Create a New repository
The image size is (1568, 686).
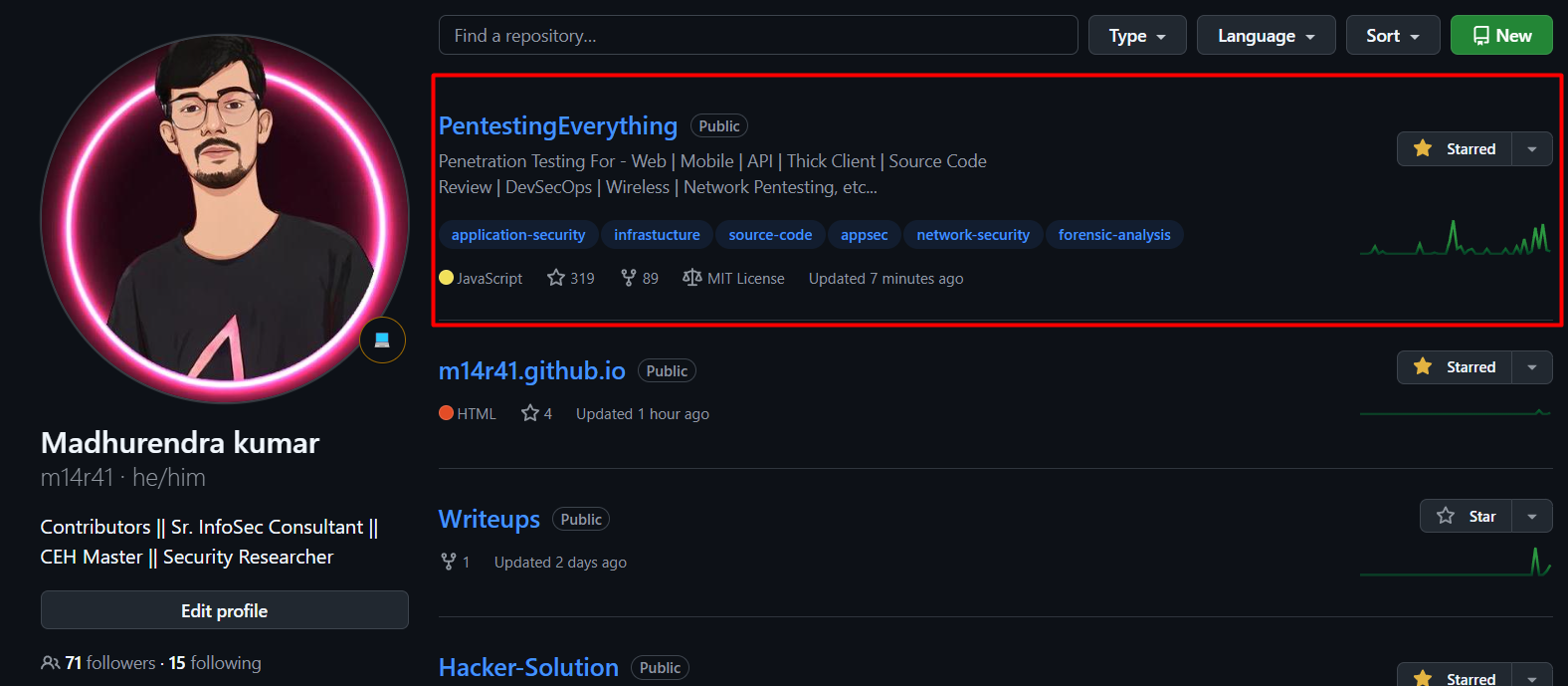click(1501, 35)
